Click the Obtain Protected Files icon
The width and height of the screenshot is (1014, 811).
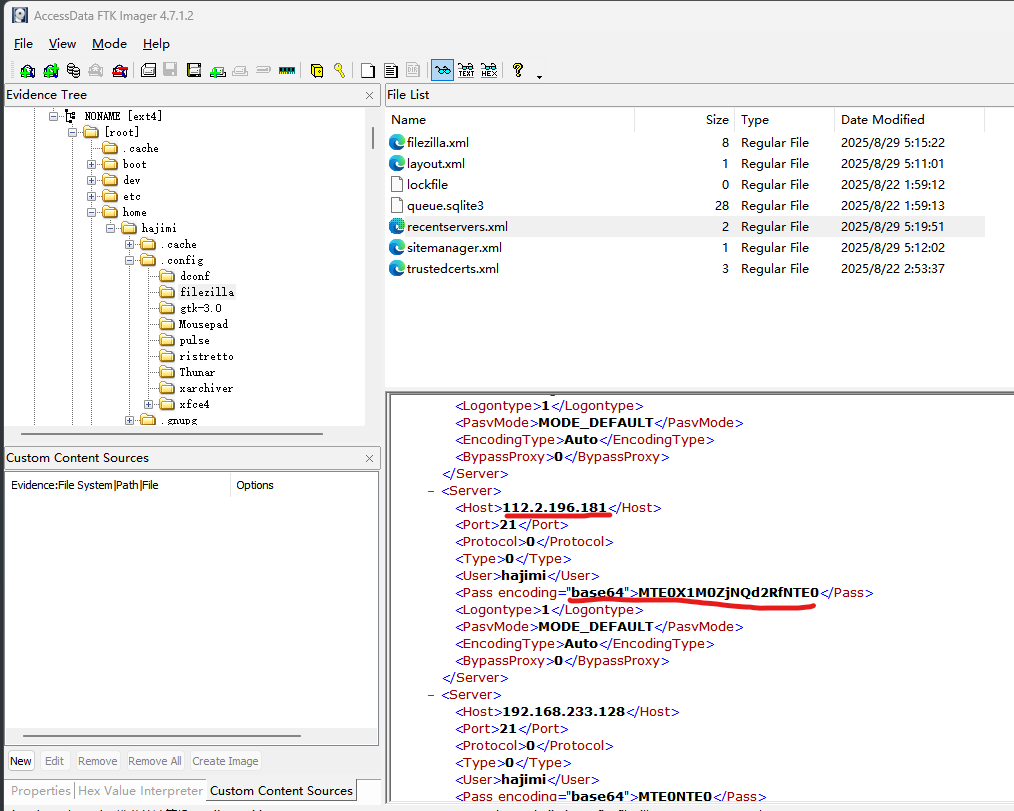click(x=317, y=70)
